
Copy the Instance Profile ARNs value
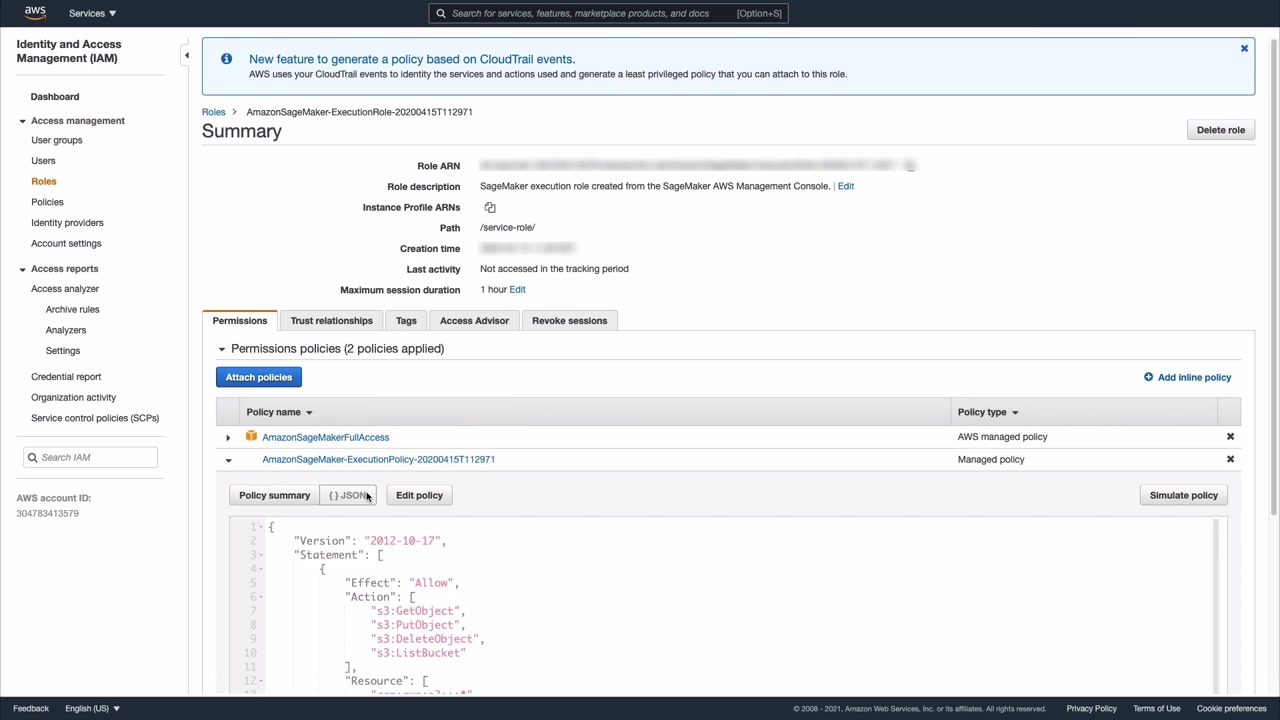click(x=490, y=208)
